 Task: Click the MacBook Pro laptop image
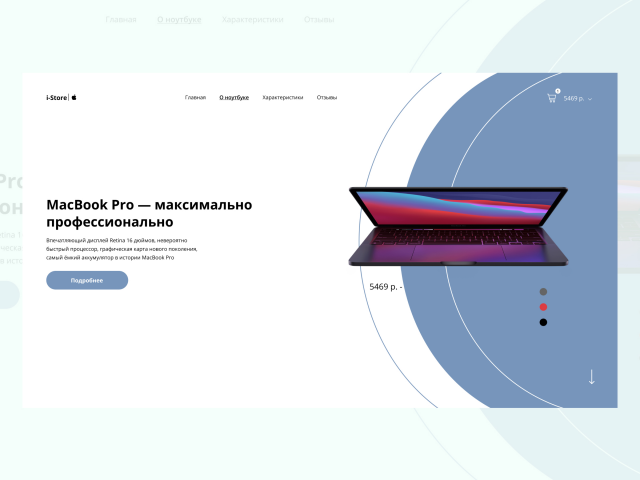pos(458,227)
